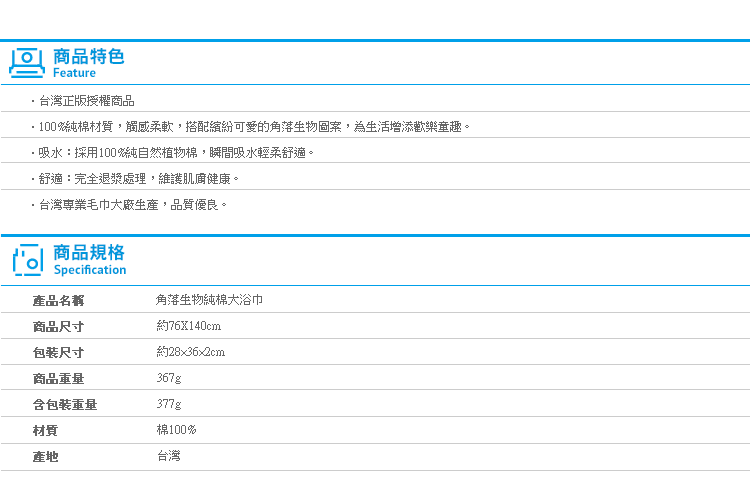The width and height of the screenshot is (750, 501).
Task: Select the Feature subtitle text
Action: click(74, 73)
